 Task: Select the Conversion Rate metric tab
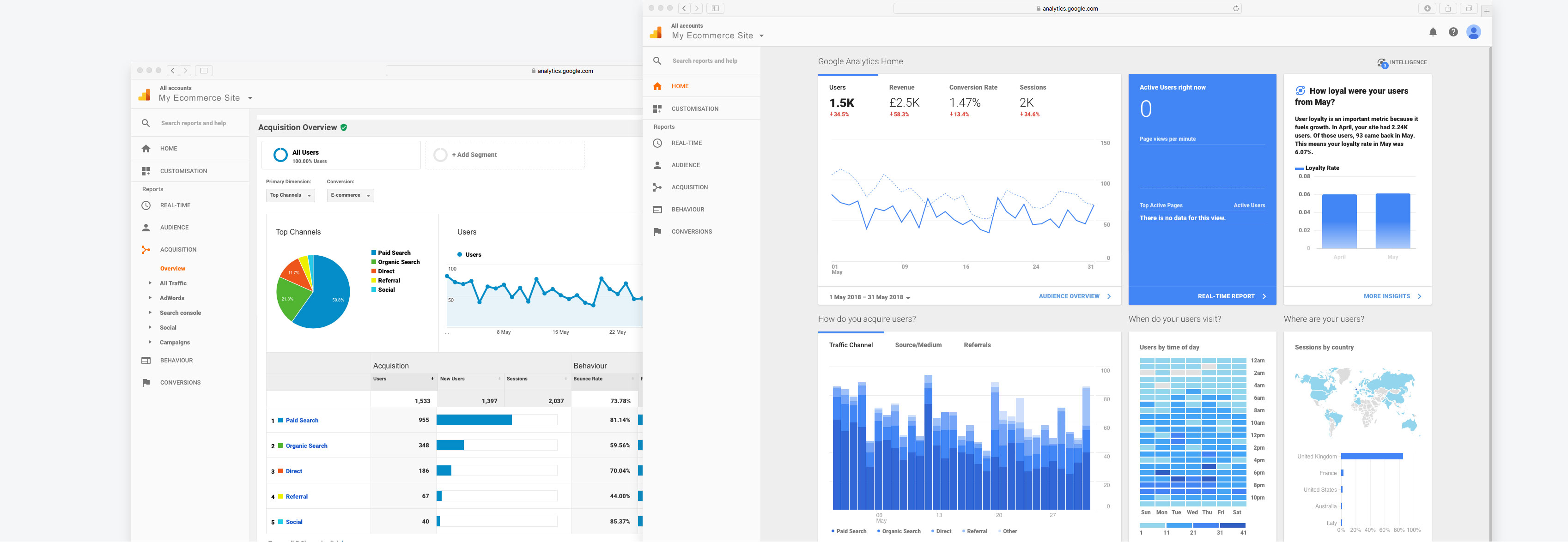[x=972, y=101]
